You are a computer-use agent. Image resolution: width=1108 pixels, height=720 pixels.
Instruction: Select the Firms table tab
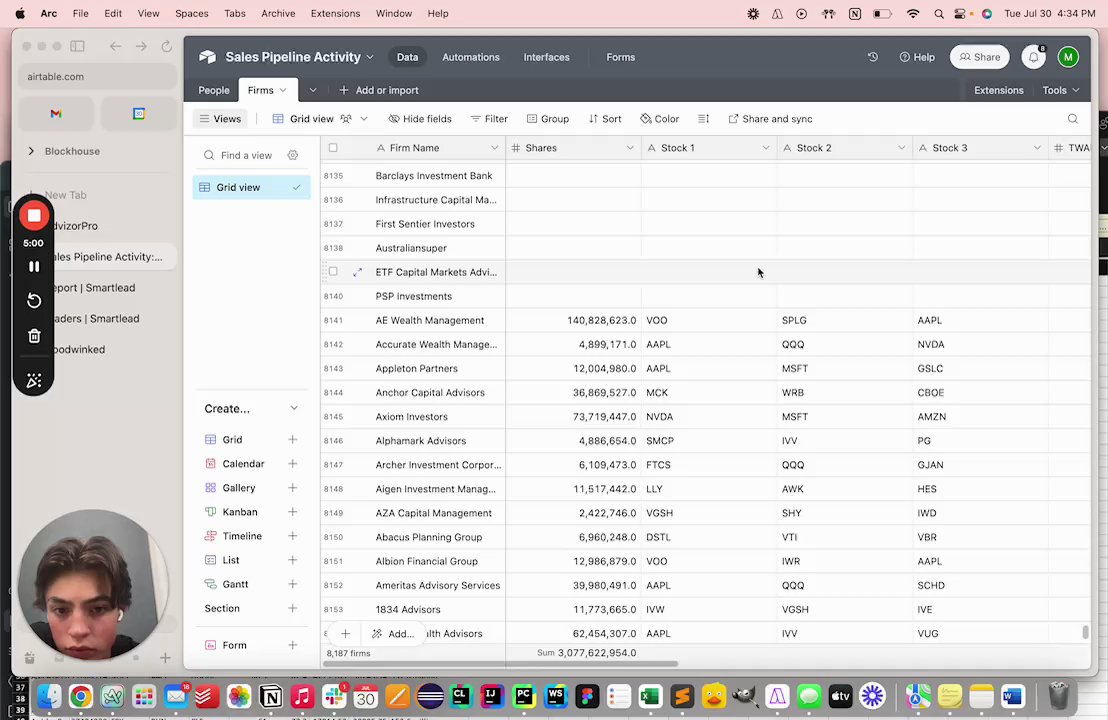tap(267, 90)
